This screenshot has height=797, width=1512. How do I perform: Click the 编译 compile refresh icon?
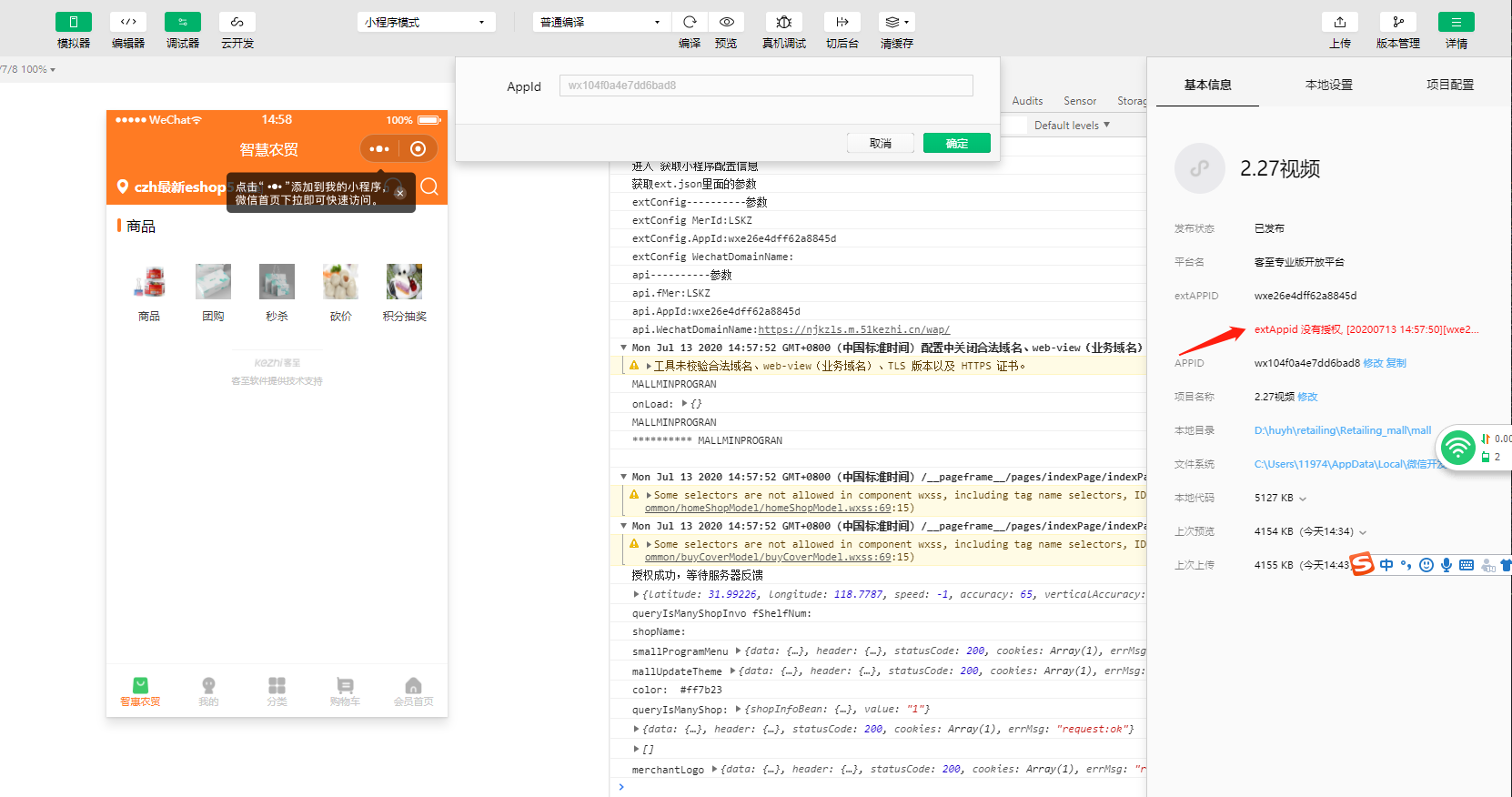coord(690,22)
